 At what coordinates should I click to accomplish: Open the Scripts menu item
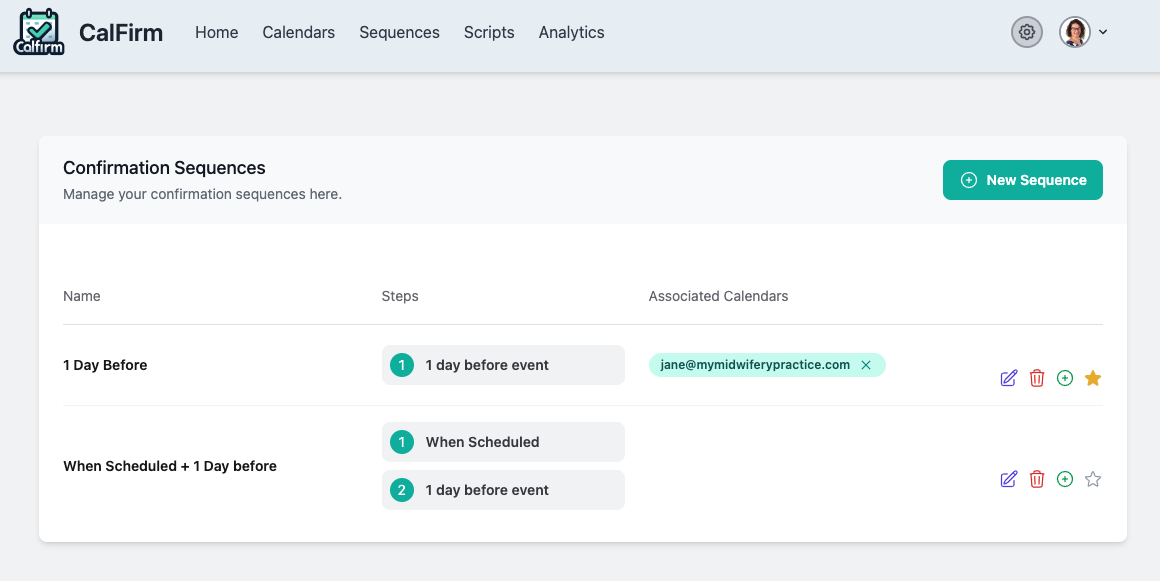(489, 33)
